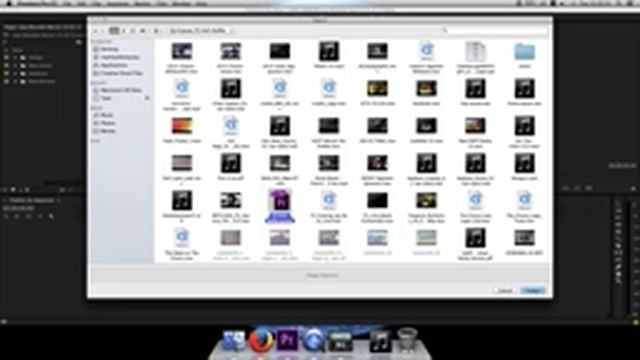Select the highlighted purple Premiere project file
640x360 pixels.
point(280,201)
